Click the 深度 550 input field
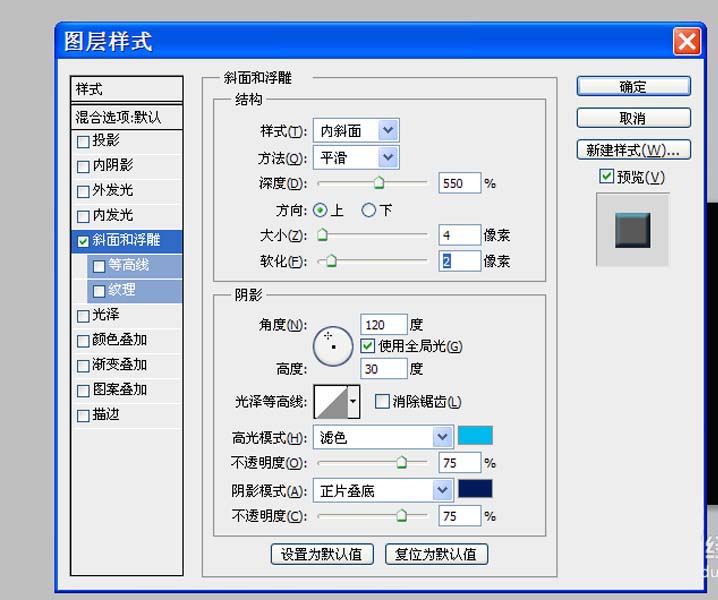718x600 pixels. (459, 183)
